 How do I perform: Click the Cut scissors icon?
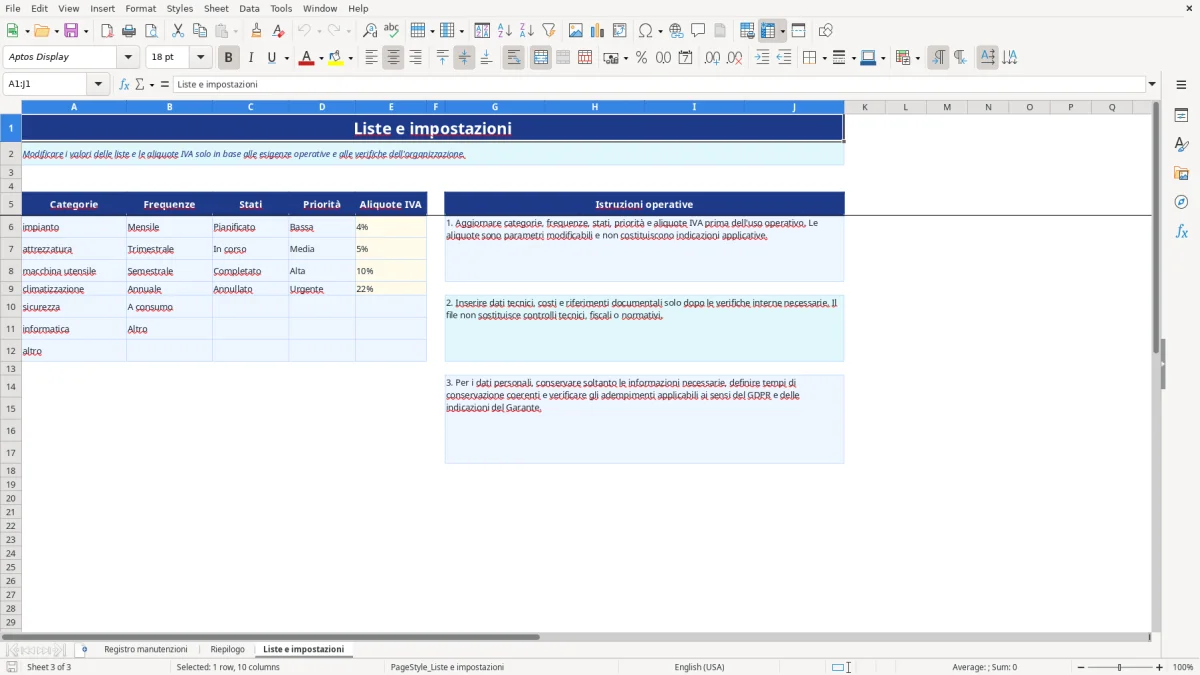178,31
